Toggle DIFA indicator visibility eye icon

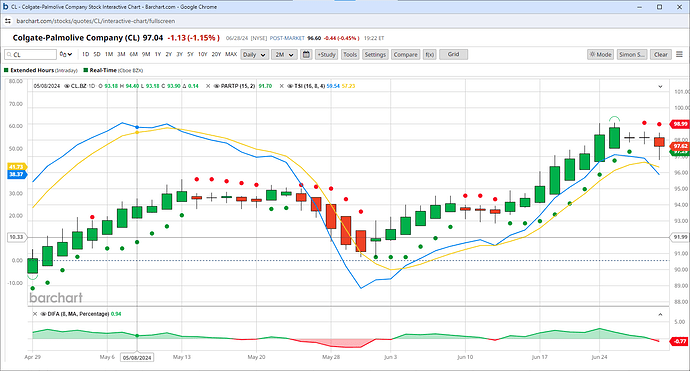43,314
